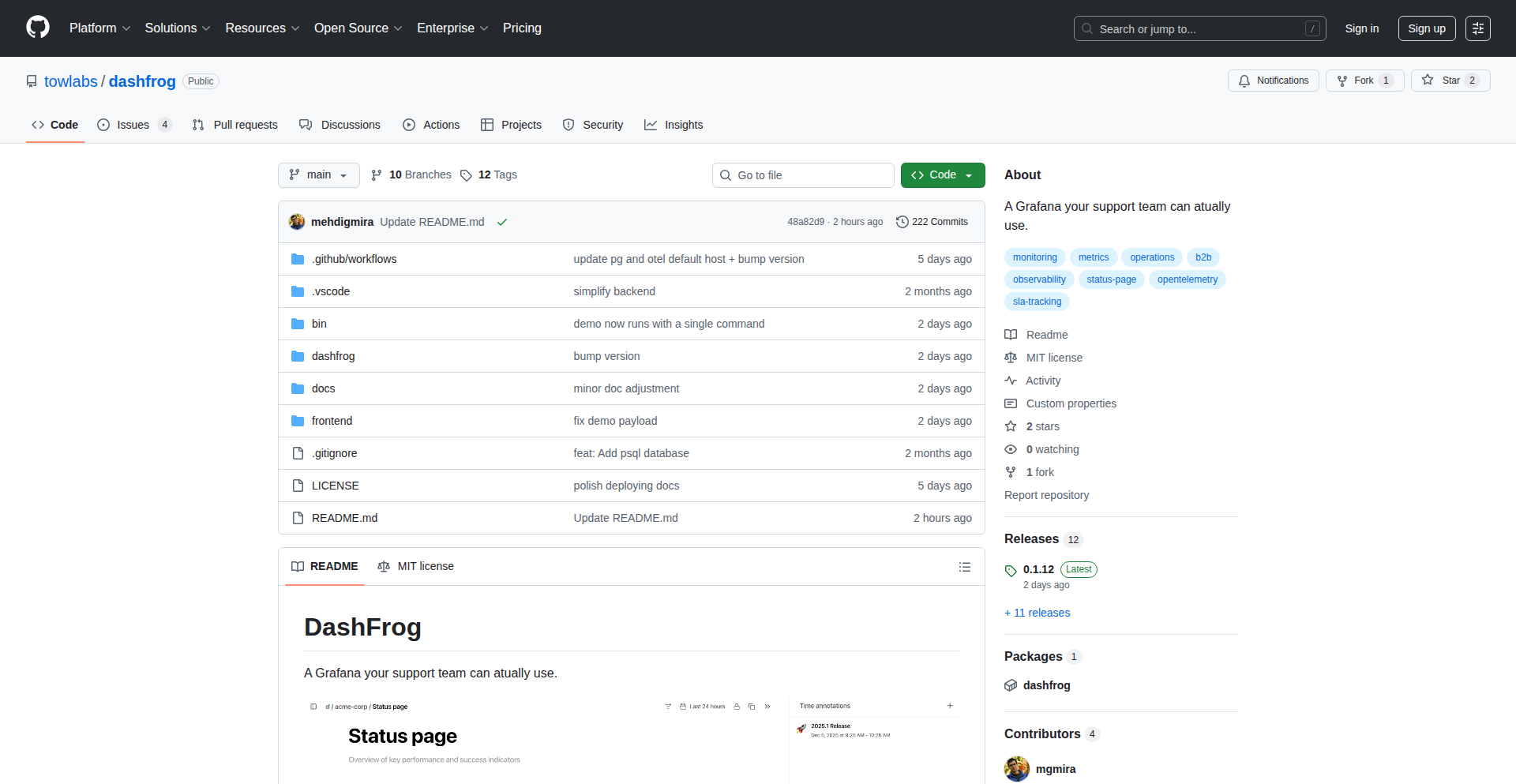Click the docs folder icon

coord(298,388)
